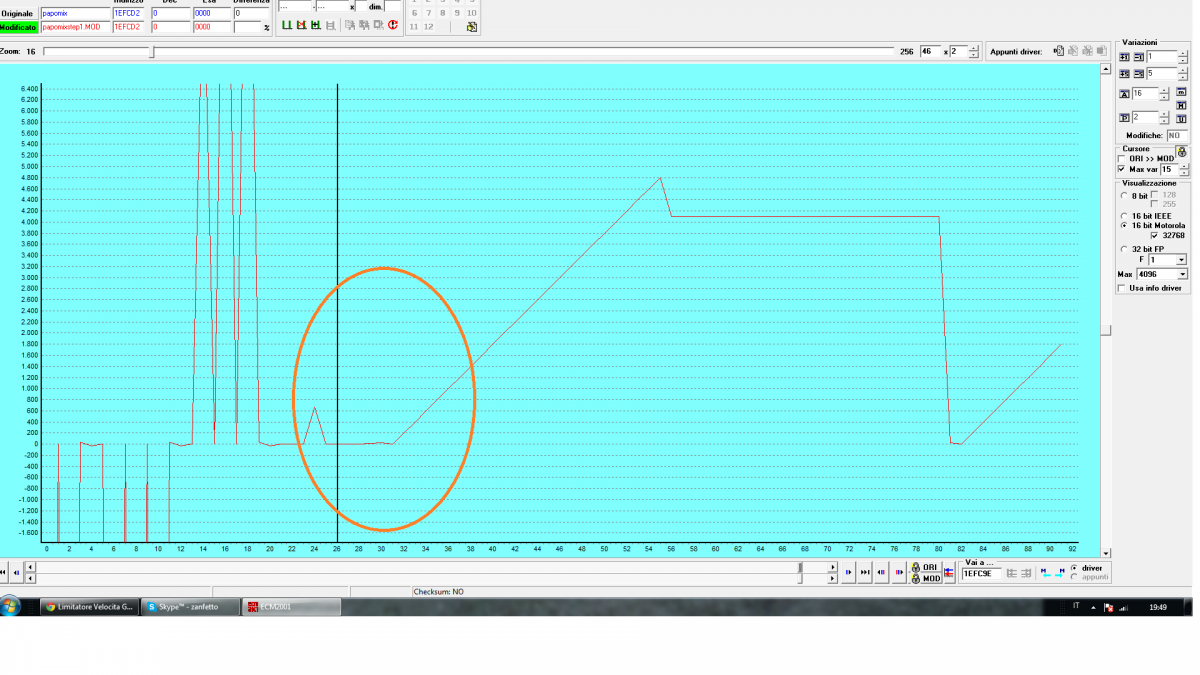Switch to ECM2001 taskbar item

pyautogui.click(x=292, y=606)
